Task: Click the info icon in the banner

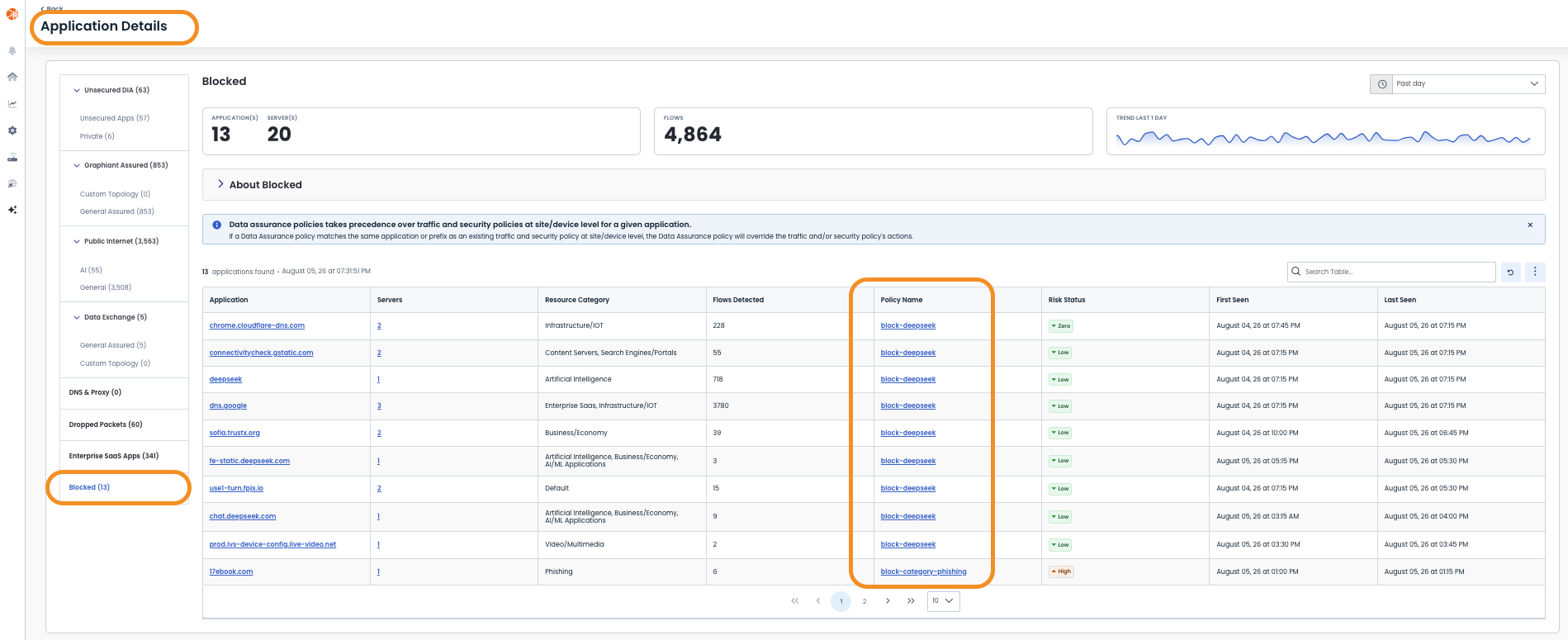Action: (x=216, y=225)
